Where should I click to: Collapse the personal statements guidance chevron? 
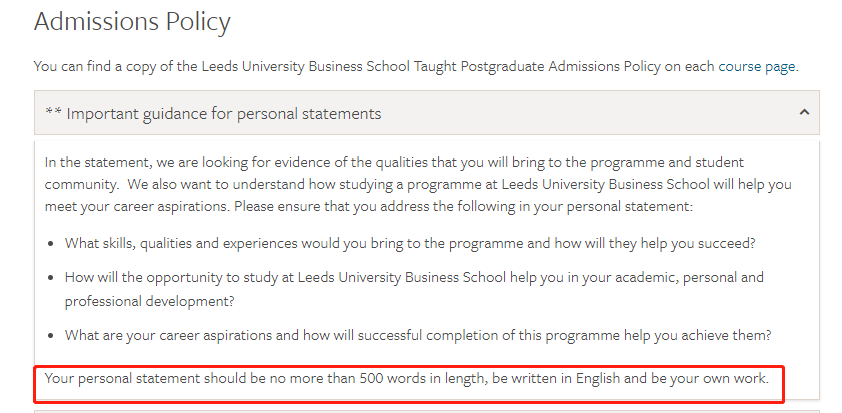point(804,112)
